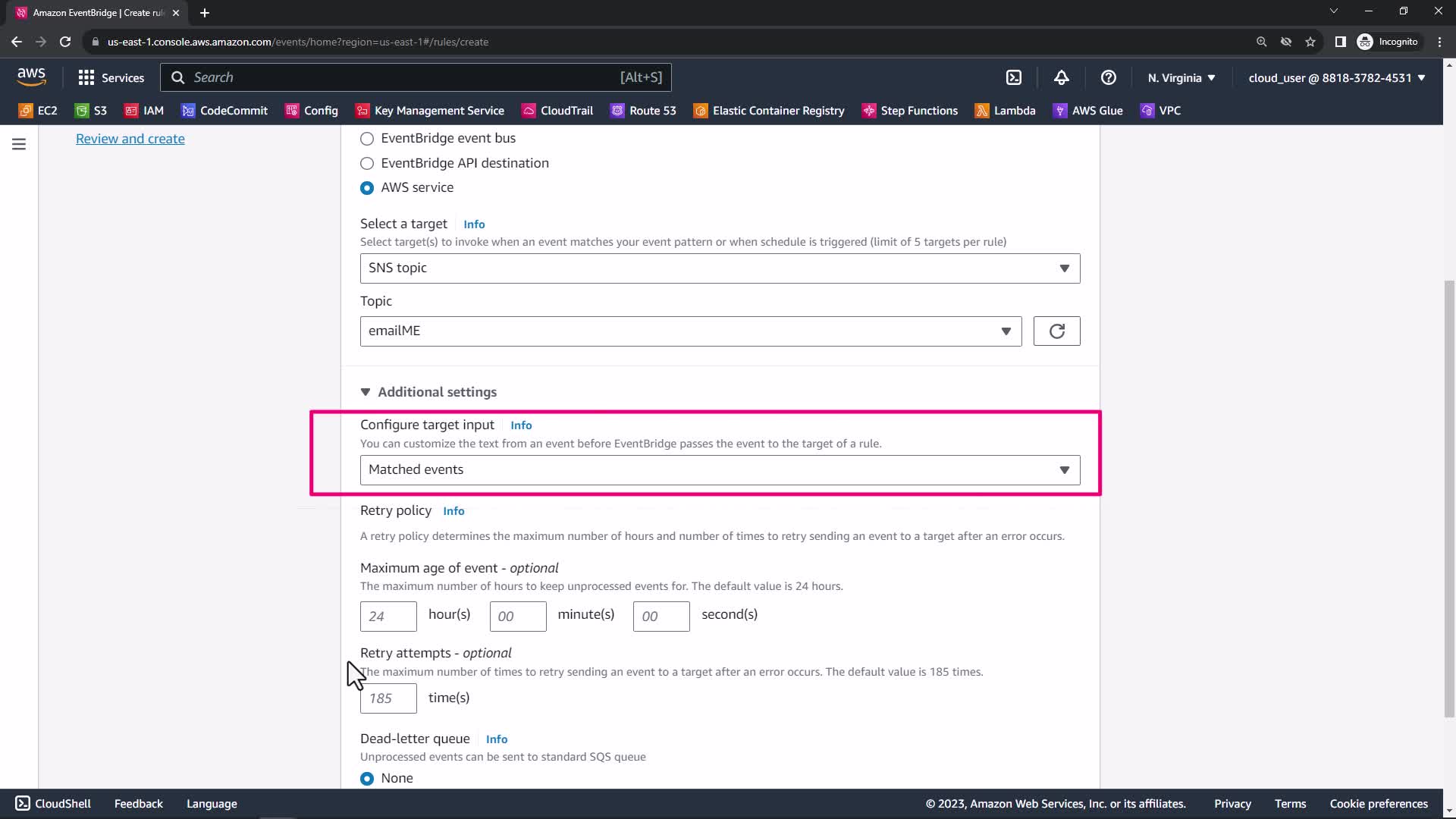Open the N. Virginia region menu
Viewport: 1456px width, 819px height.
[1181, 77]
